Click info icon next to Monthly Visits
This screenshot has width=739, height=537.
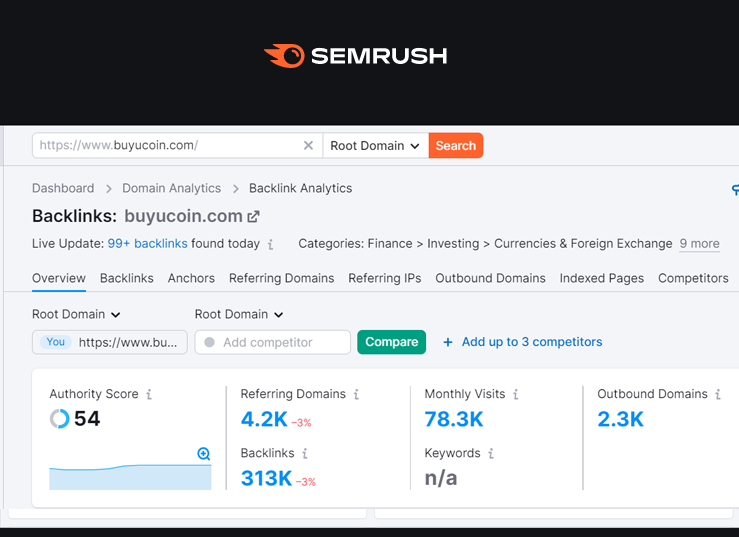click(x=516, y=394)
